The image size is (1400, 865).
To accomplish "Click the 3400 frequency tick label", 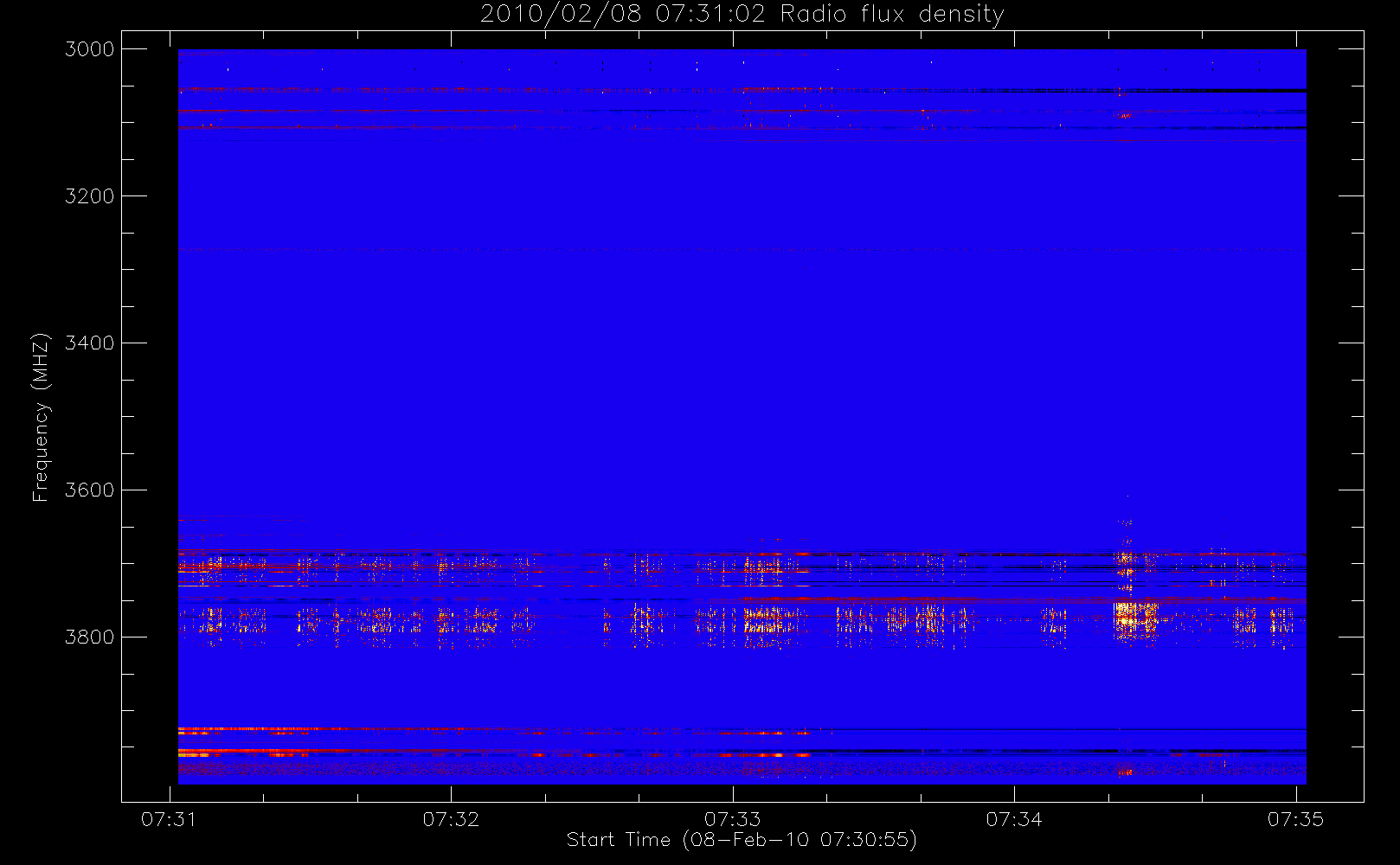I will point(90,343).
